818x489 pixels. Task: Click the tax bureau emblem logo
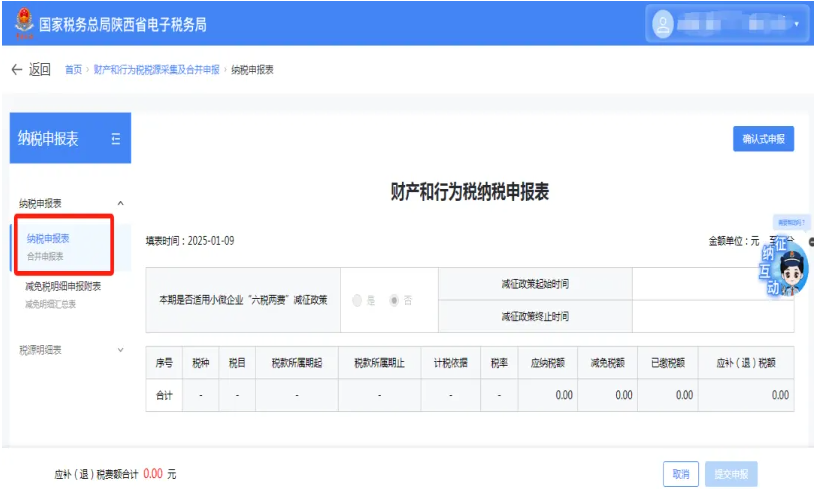[23, 23]
